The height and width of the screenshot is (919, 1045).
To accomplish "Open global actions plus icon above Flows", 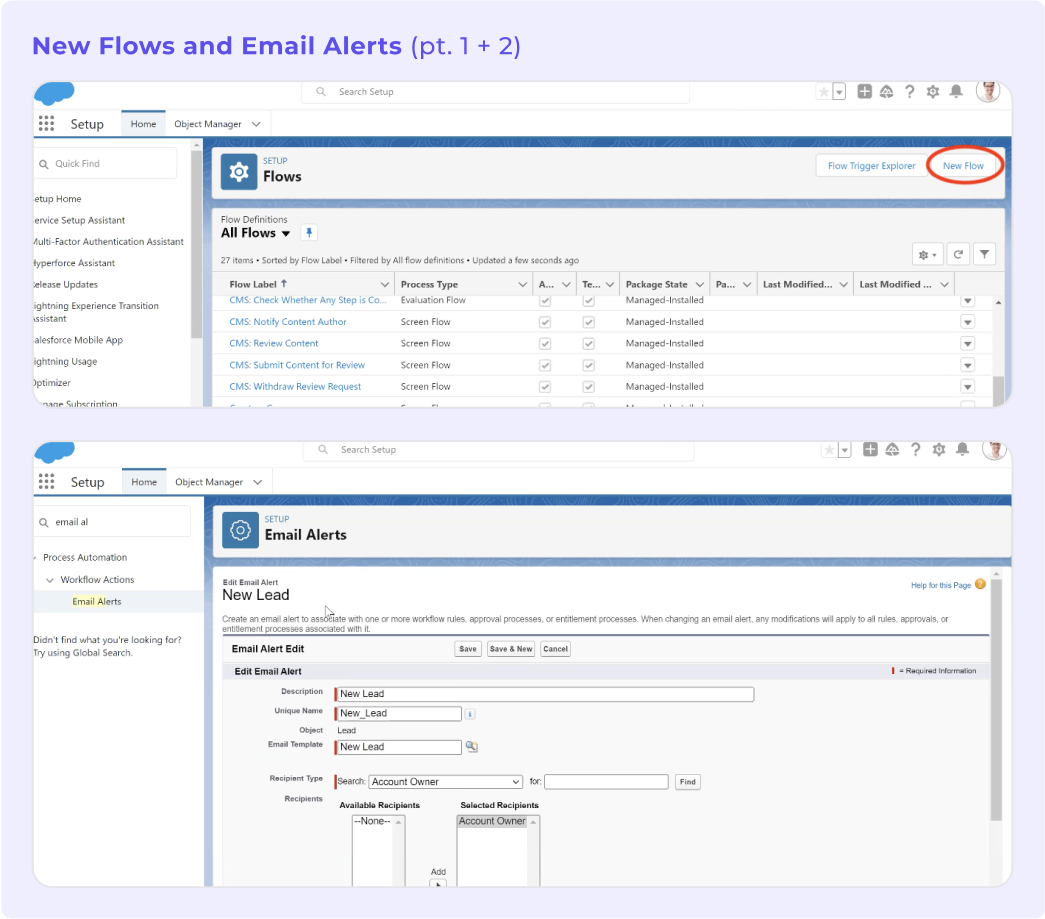I will click(864, 91).
